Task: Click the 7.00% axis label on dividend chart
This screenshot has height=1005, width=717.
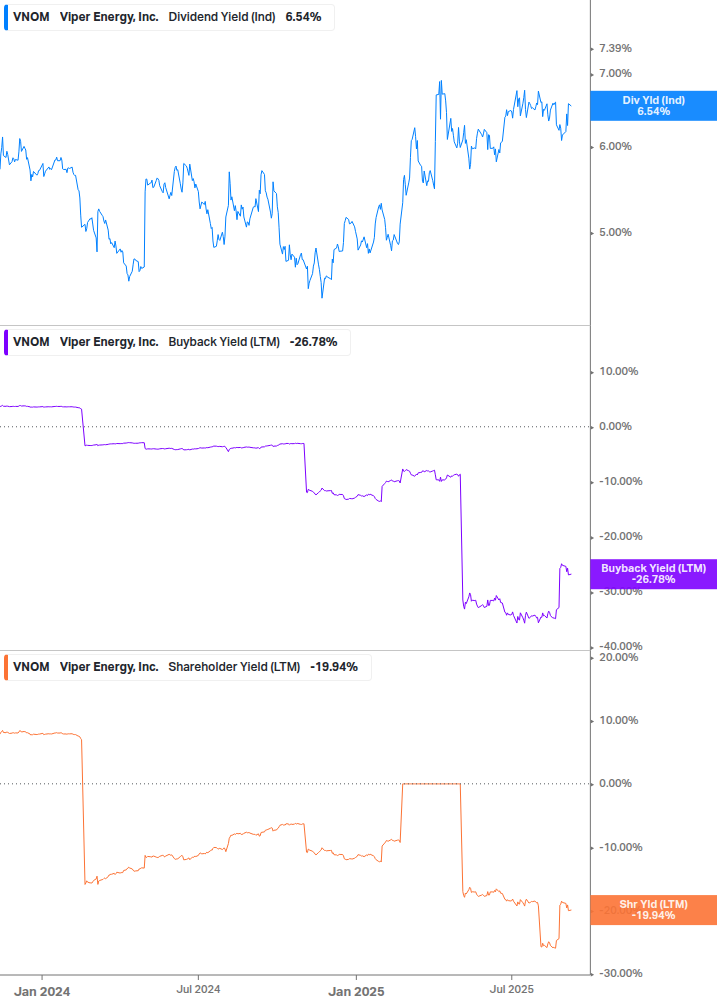Action: click(x=615, y=74)
